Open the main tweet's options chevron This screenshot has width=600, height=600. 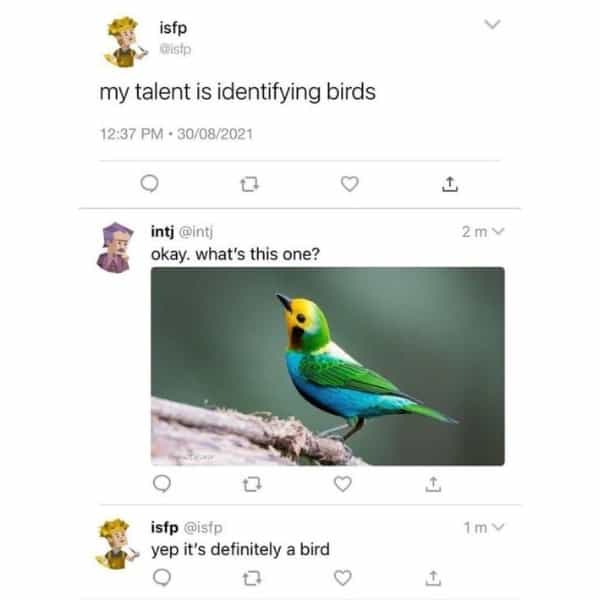tap(492, 24)
